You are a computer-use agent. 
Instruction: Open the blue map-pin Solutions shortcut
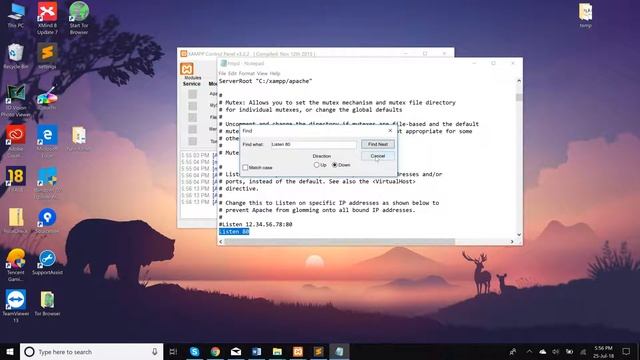[x=47, y=221]
